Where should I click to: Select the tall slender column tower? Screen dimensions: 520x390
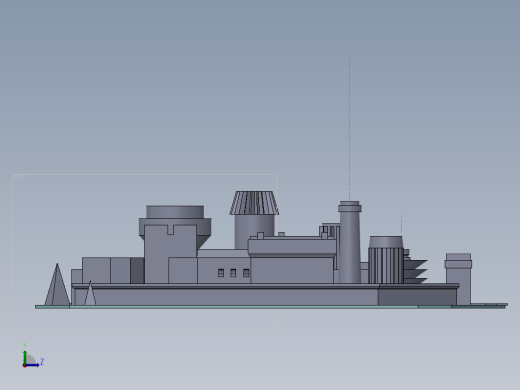coord(350,242)
